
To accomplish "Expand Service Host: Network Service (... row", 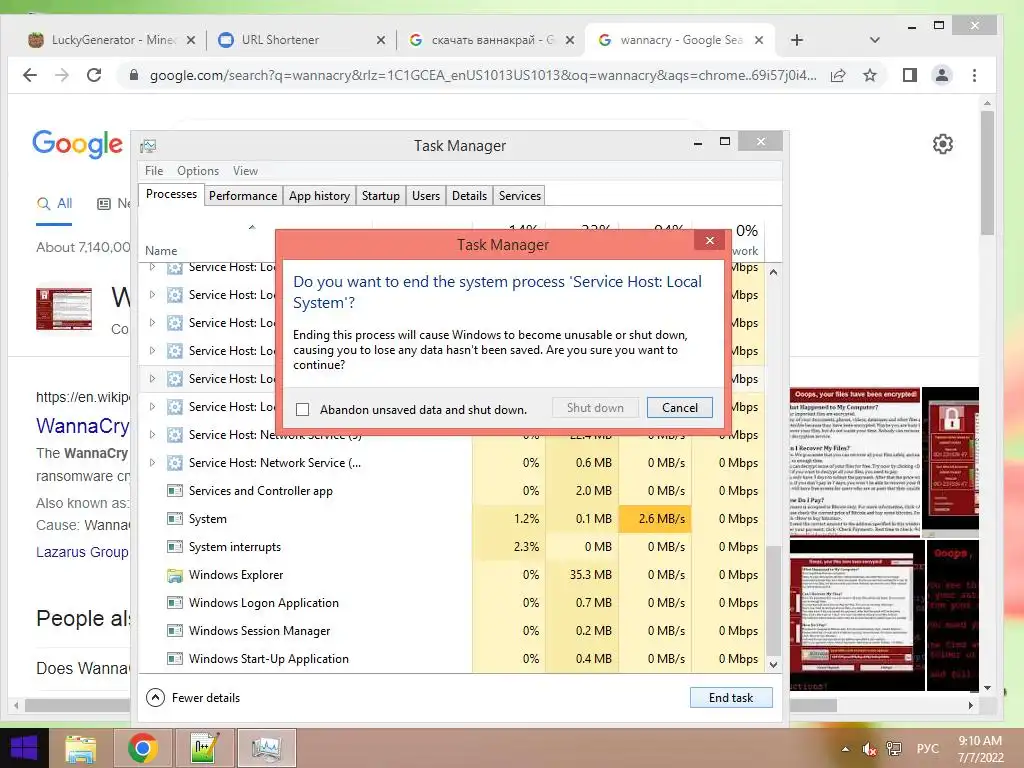I will click(x=152, y=462).
